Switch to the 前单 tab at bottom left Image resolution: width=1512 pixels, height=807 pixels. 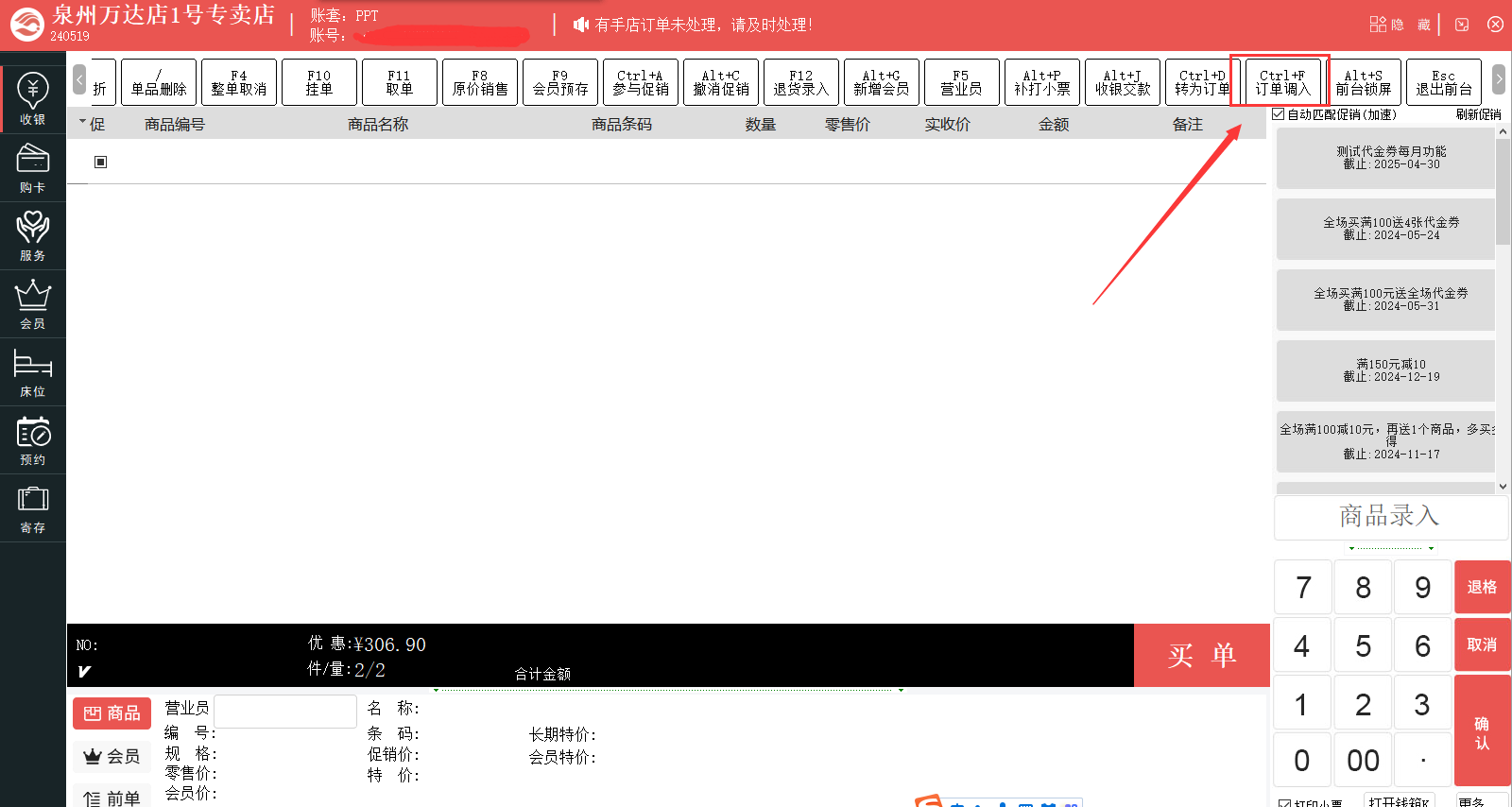[x=112, y=798]
